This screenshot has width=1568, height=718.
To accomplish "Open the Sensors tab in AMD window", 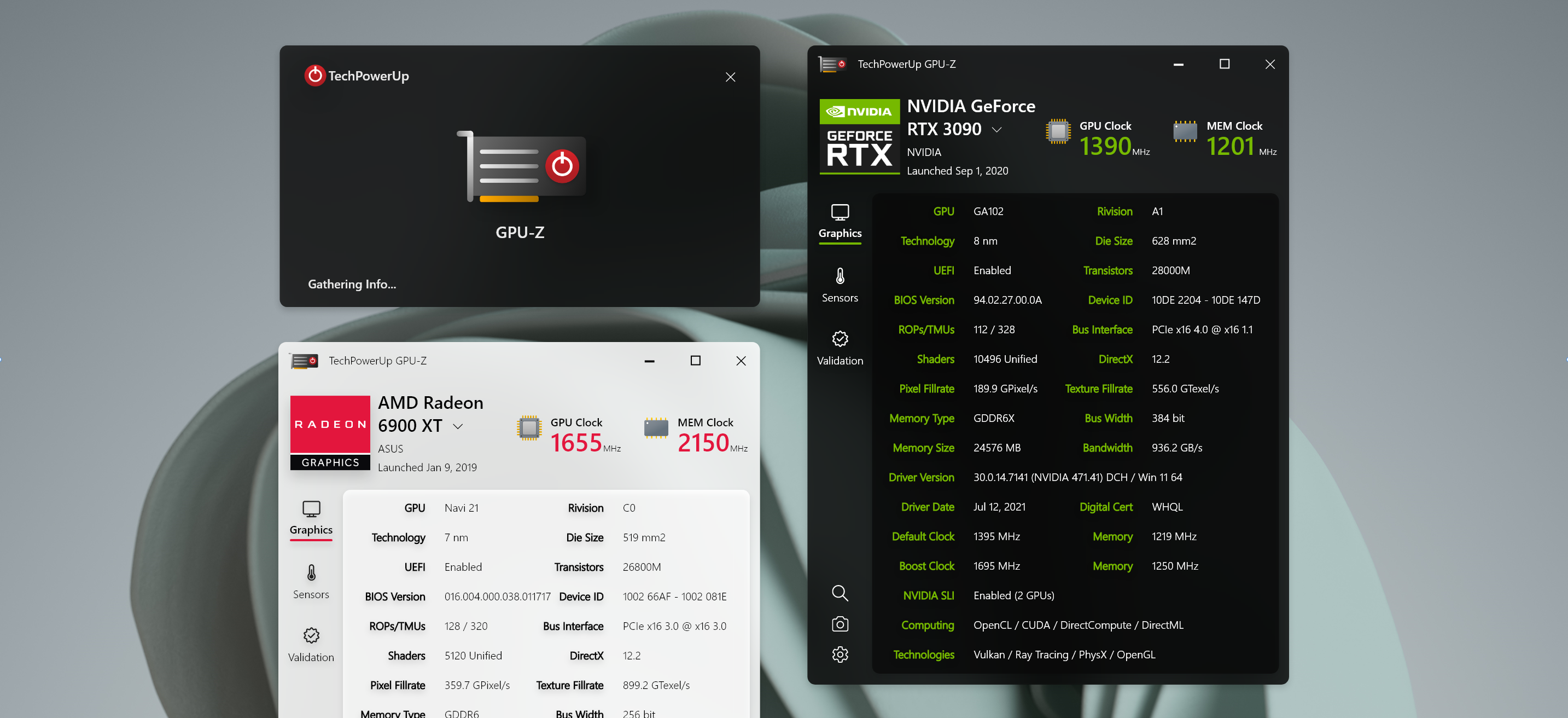I will click(x=311, y=582).
